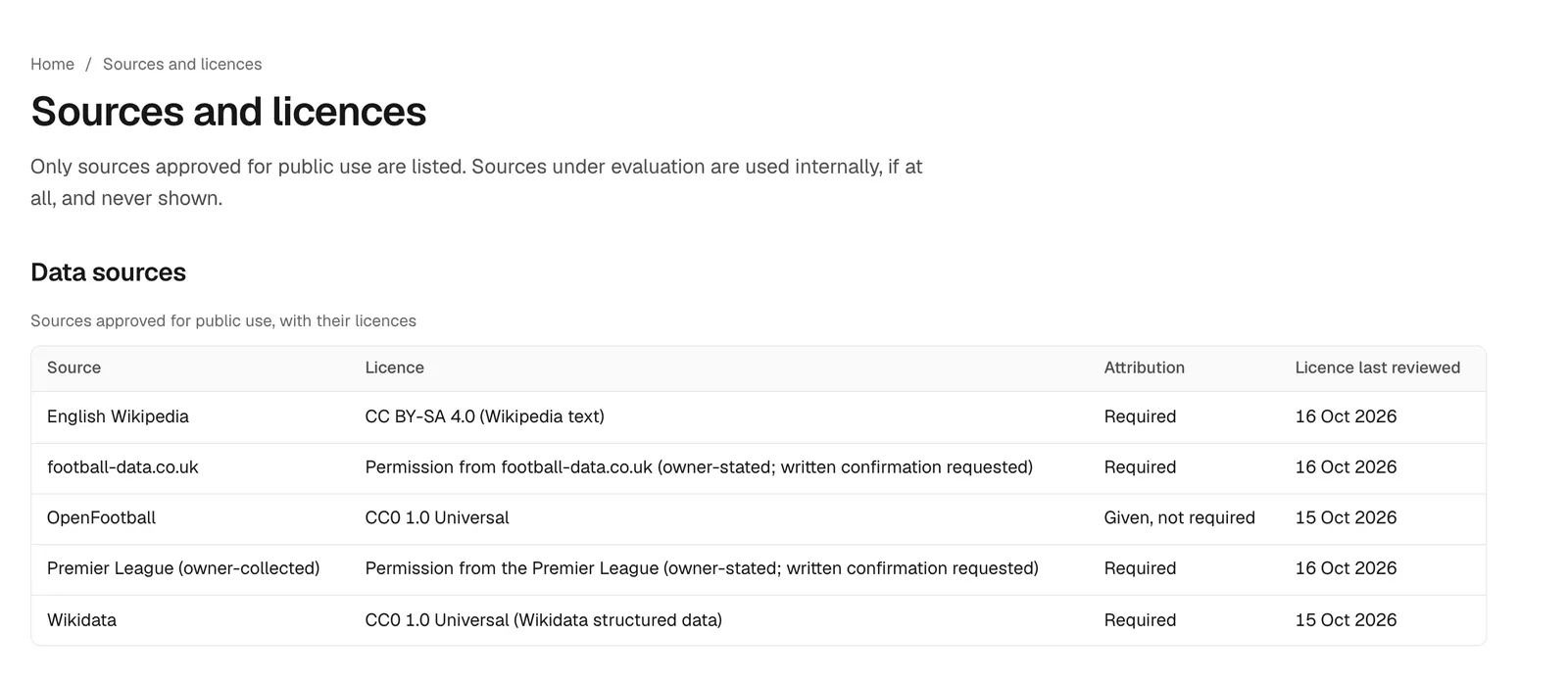This screenshot has height=683, width=1568.
Task: Click the review date in the Premier League row
Action: pyautogui.click(x=1346, y=568)
